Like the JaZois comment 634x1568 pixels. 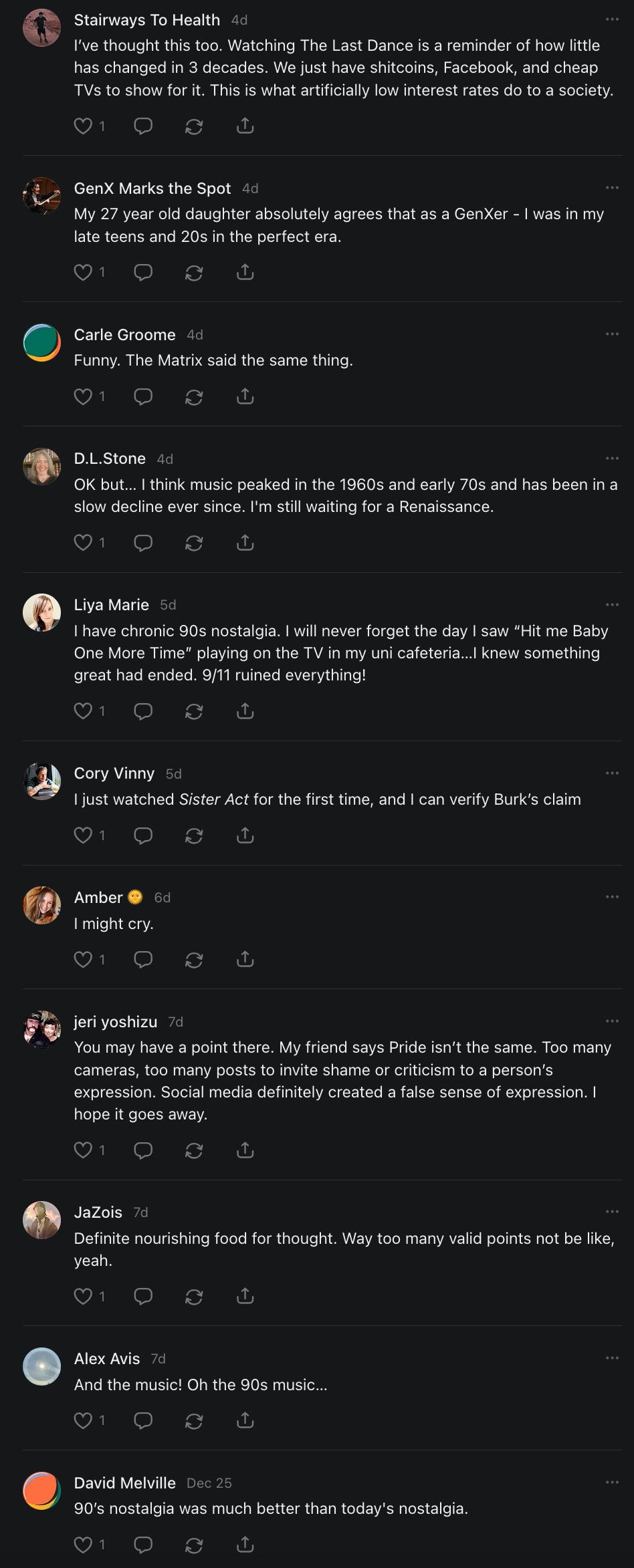pyautogui.click(x=83, y=1297)
